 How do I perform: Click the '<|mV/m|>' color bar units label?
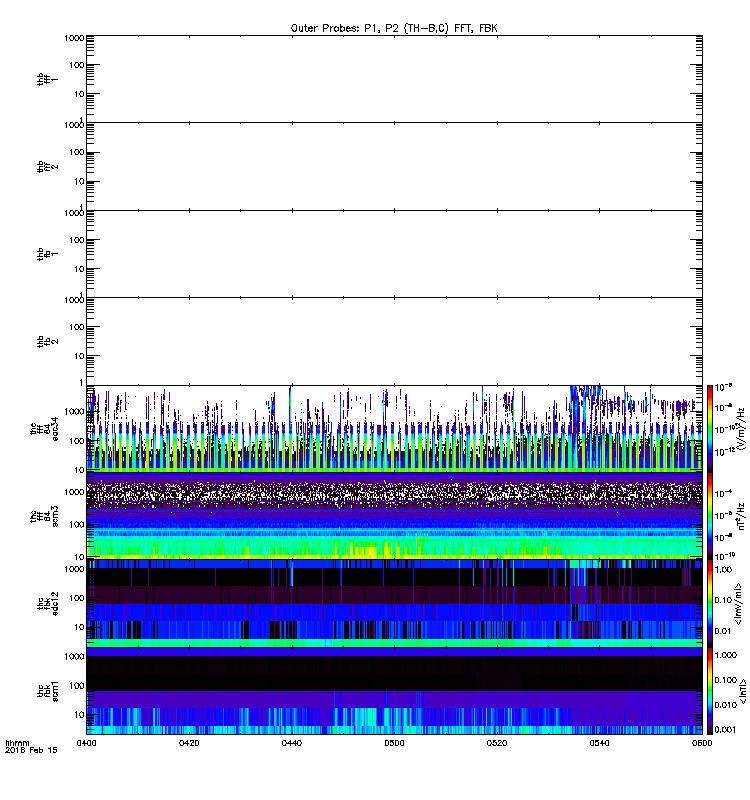738,604
